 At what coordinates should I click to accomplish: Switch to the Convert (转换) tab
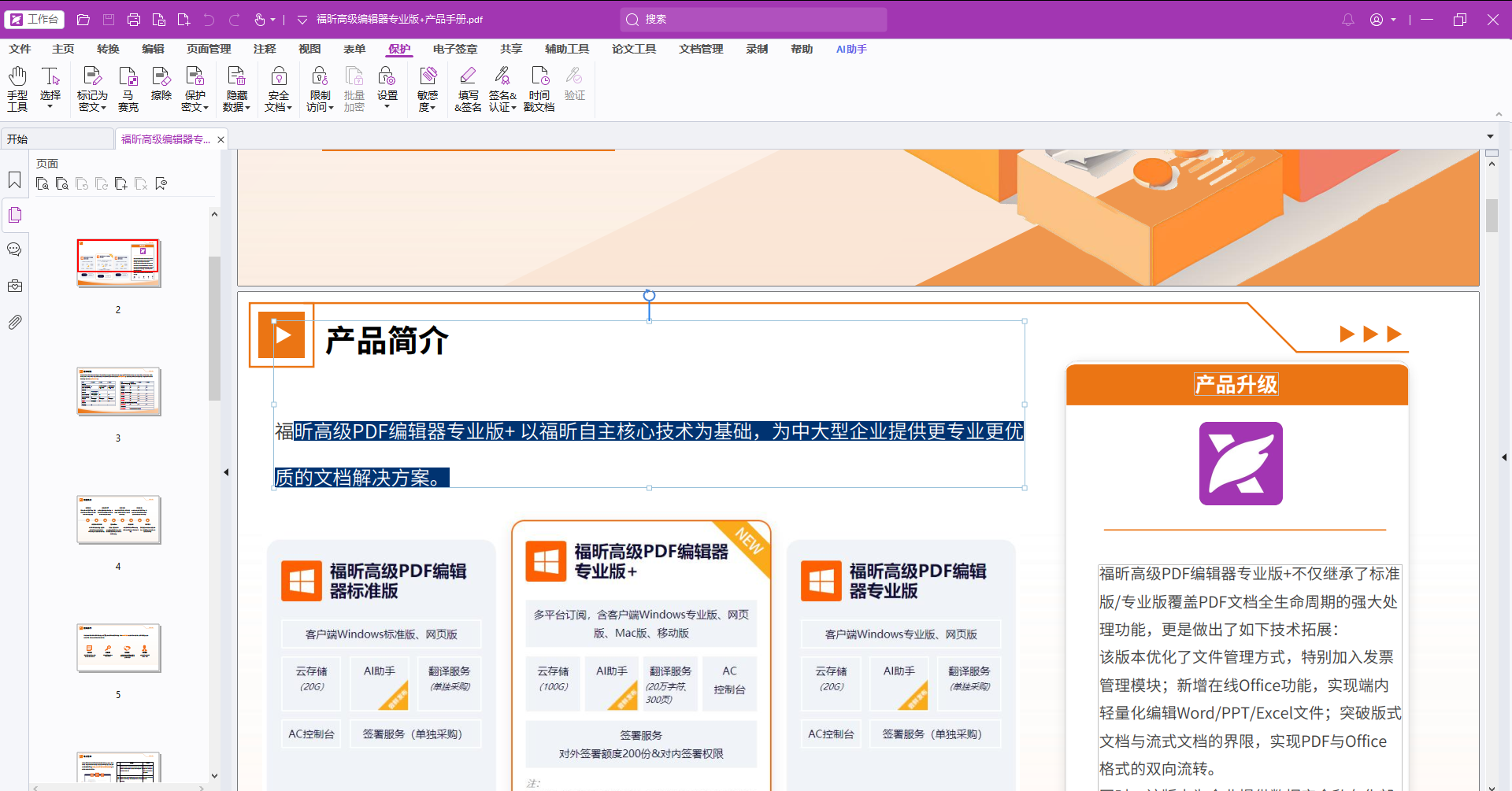click(108, 49)
